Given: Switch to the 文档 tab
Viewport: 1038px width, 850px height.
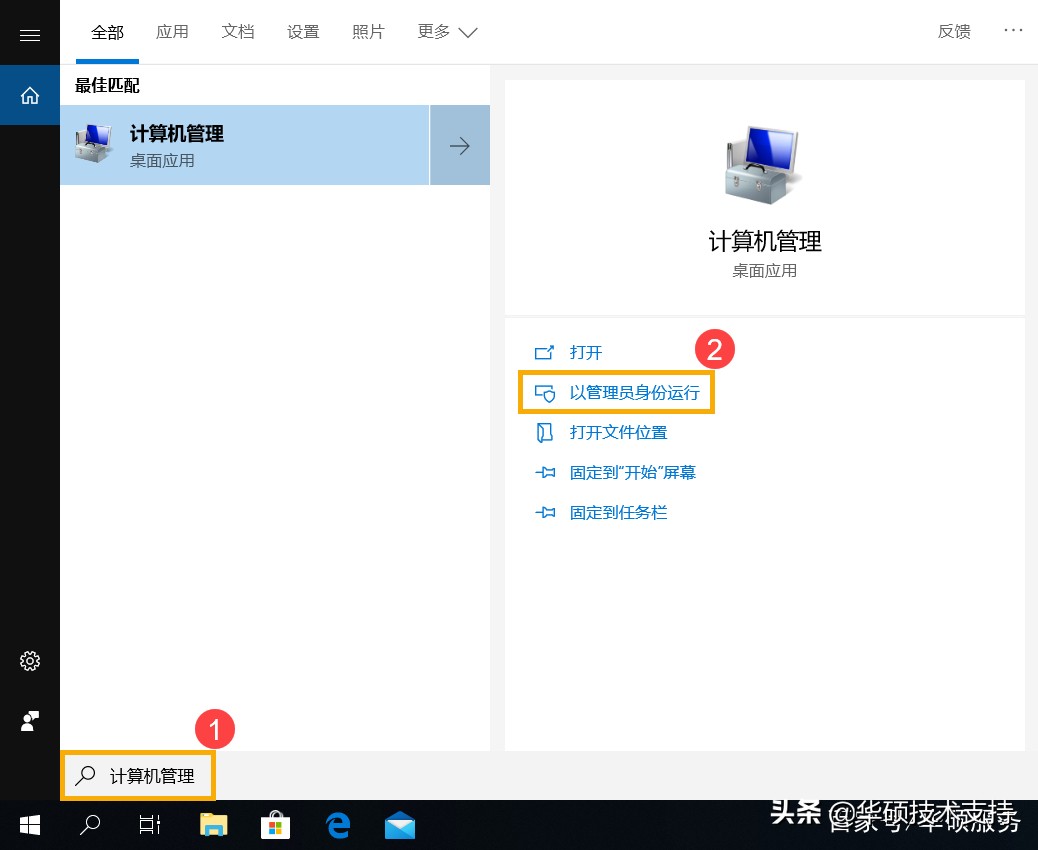Looking at the screenshot, I should (238, 31).
